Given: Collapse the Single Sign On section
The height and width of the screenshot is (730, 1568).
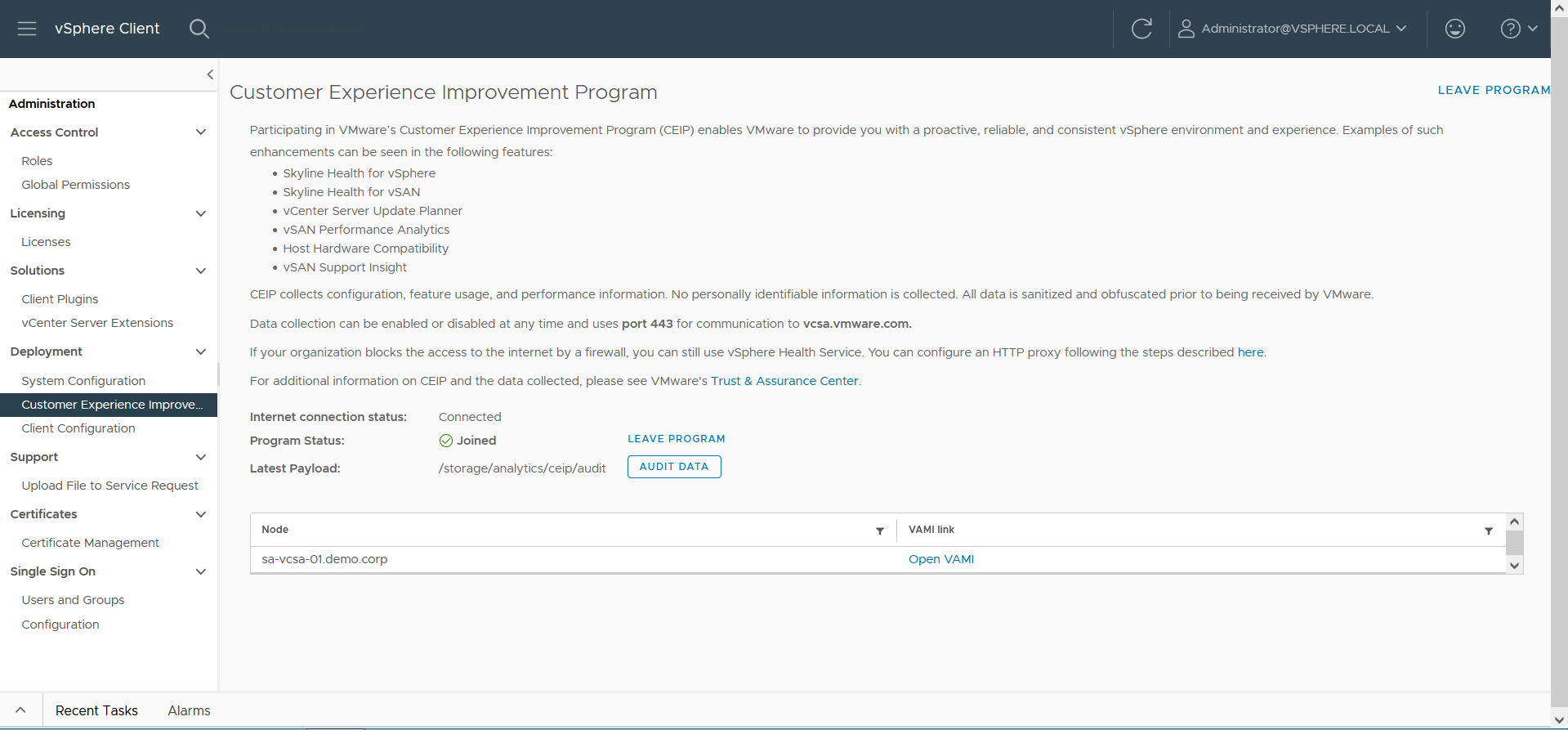Looking at the screenshot, I should pyautogui.click(x=201, y=571).
